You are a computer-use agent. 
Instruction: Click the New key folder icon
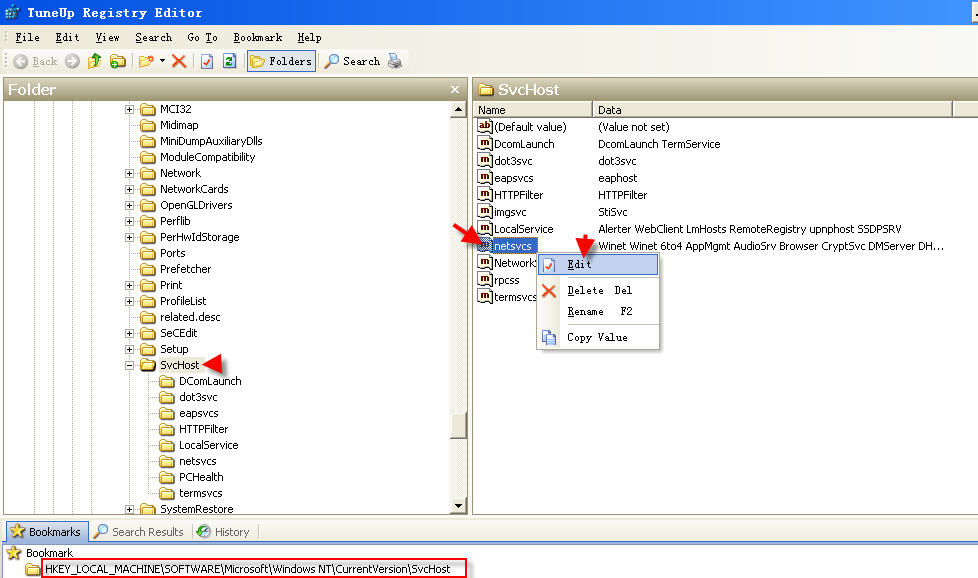[146, 61]
